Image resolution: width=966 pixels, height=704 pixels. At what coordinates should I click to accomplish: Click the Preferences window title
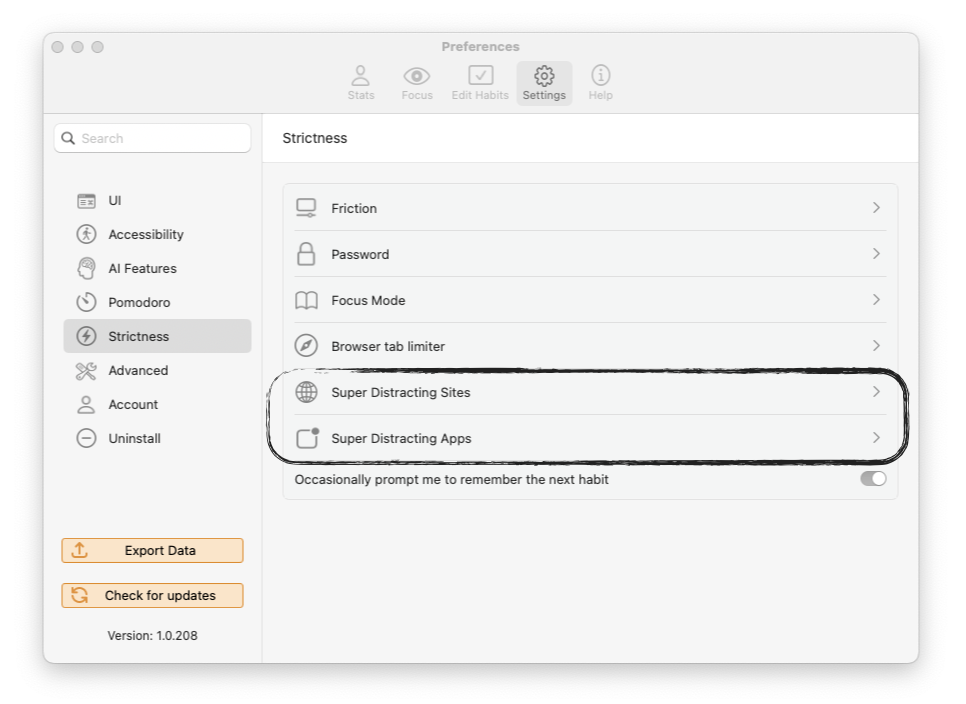pyautogui.click(x=481, y=47)
